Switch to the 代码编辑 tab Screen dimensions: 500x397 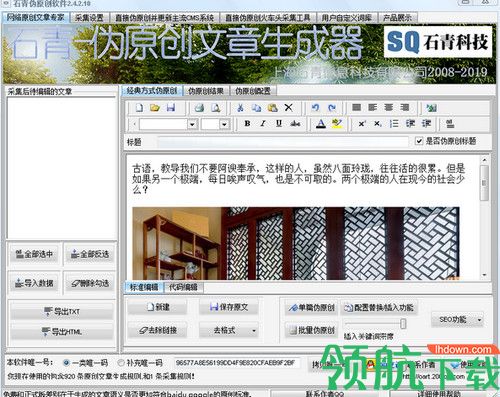[183, 287]
